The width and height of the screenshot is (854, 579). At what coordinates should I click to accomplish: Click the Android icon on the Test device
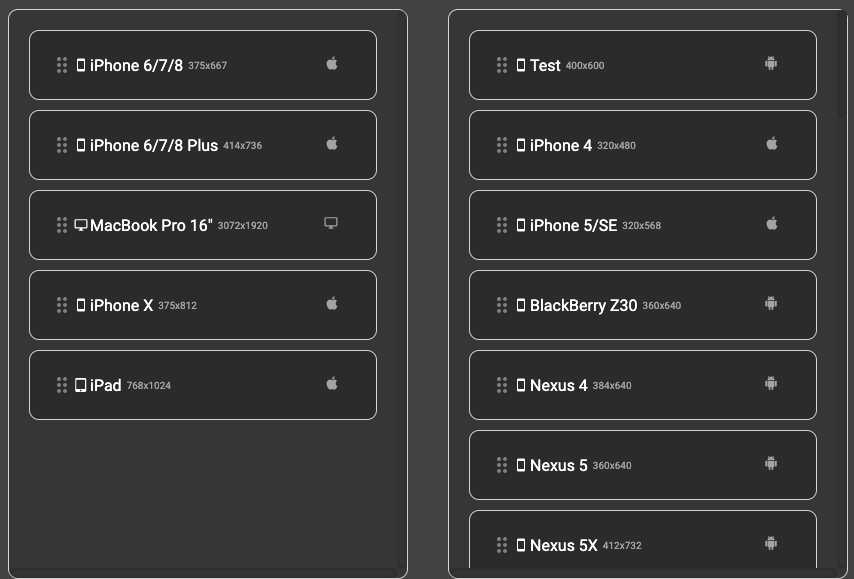pyautogui.click(x=771, y=64)
